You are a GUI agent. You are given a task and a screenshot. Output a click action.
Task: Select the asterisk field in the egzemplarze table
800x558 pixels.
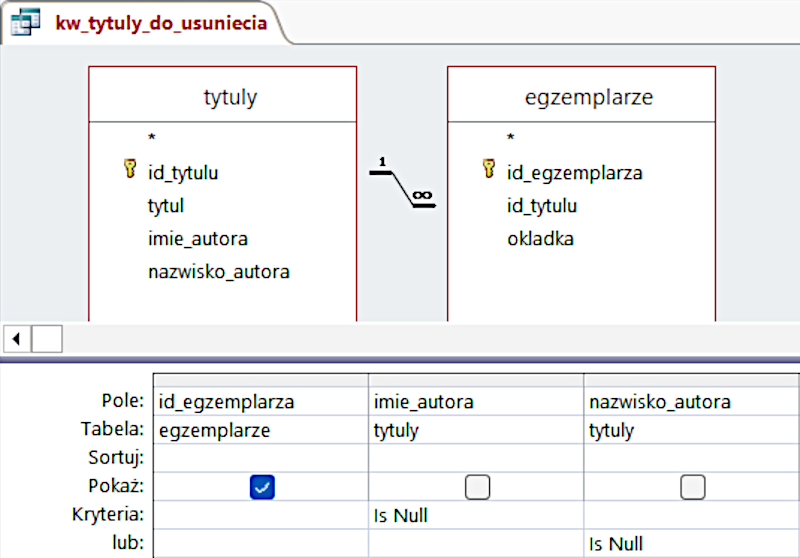pos(511,138)
